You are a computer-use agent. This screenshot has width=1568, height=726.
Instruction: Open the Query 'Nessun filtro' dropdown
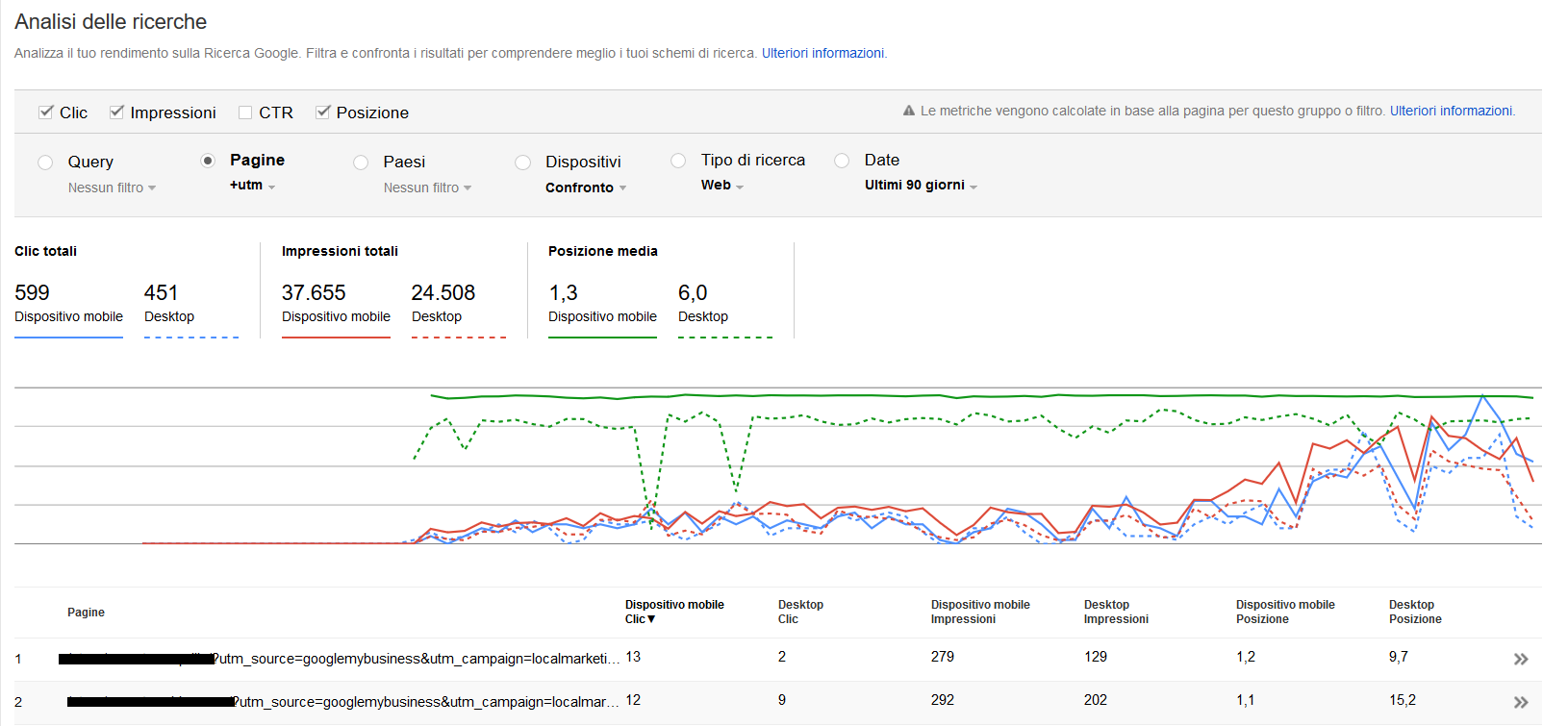click(112, 188)
